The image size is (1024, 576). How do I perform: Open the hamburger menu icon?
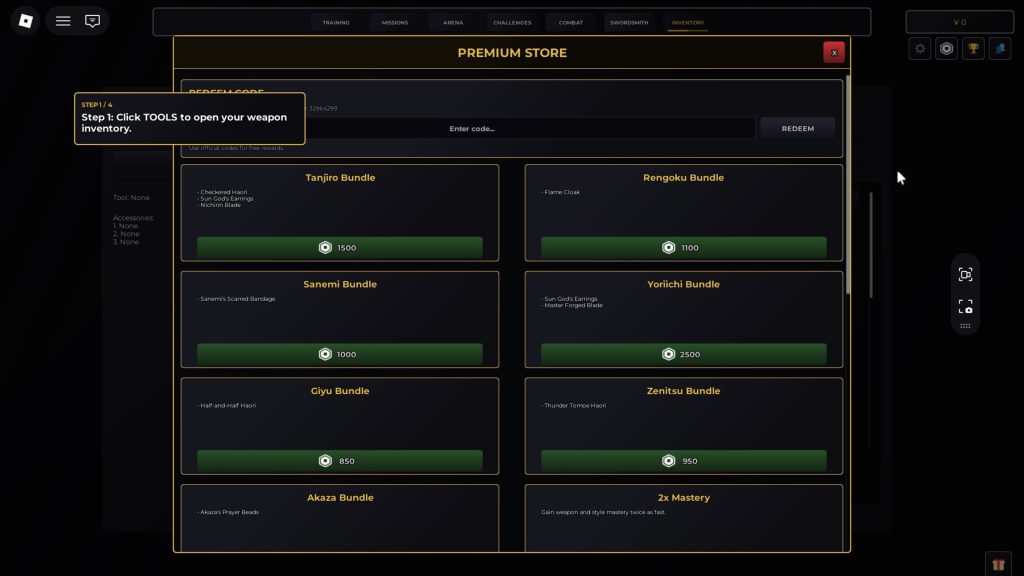click(x=63, y=20)
